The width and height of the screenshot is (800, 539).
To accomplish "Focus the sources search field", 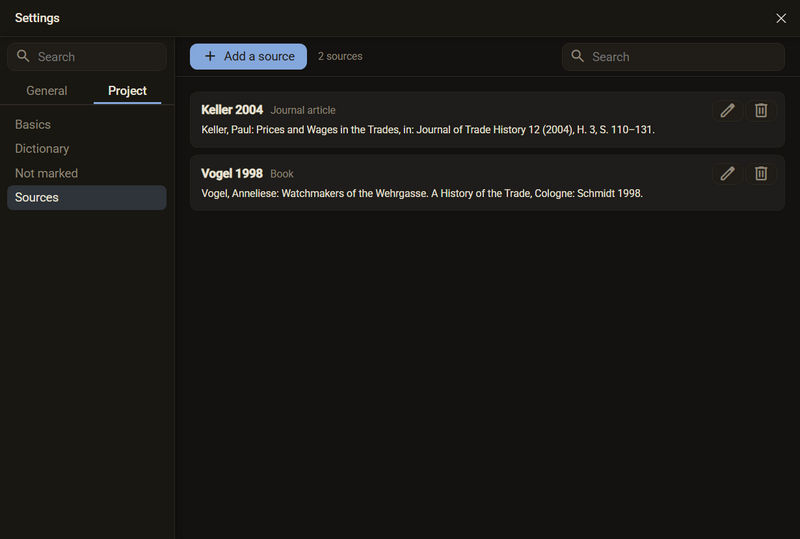I will [x=673, y=57].
